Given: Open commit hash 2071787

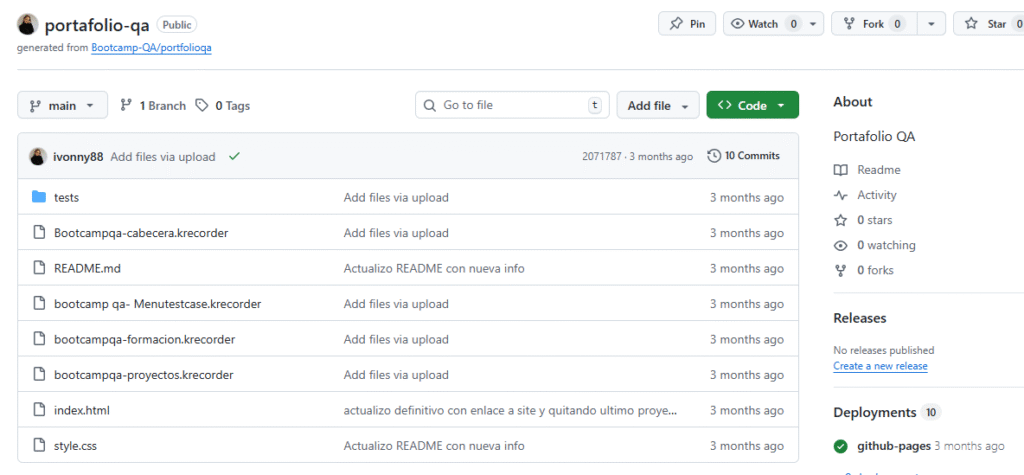Looking at the screenshot, I should (x=601, y=156).
